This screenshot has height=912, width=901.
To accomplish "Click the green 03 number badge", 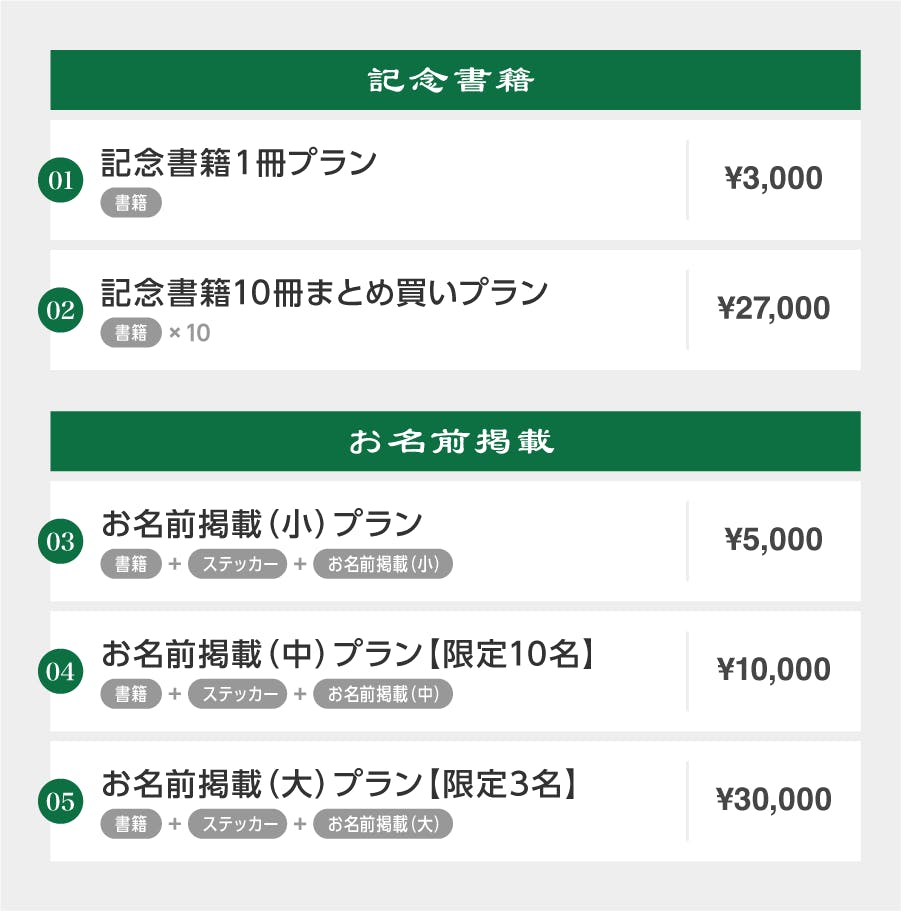I will (60, 542).
